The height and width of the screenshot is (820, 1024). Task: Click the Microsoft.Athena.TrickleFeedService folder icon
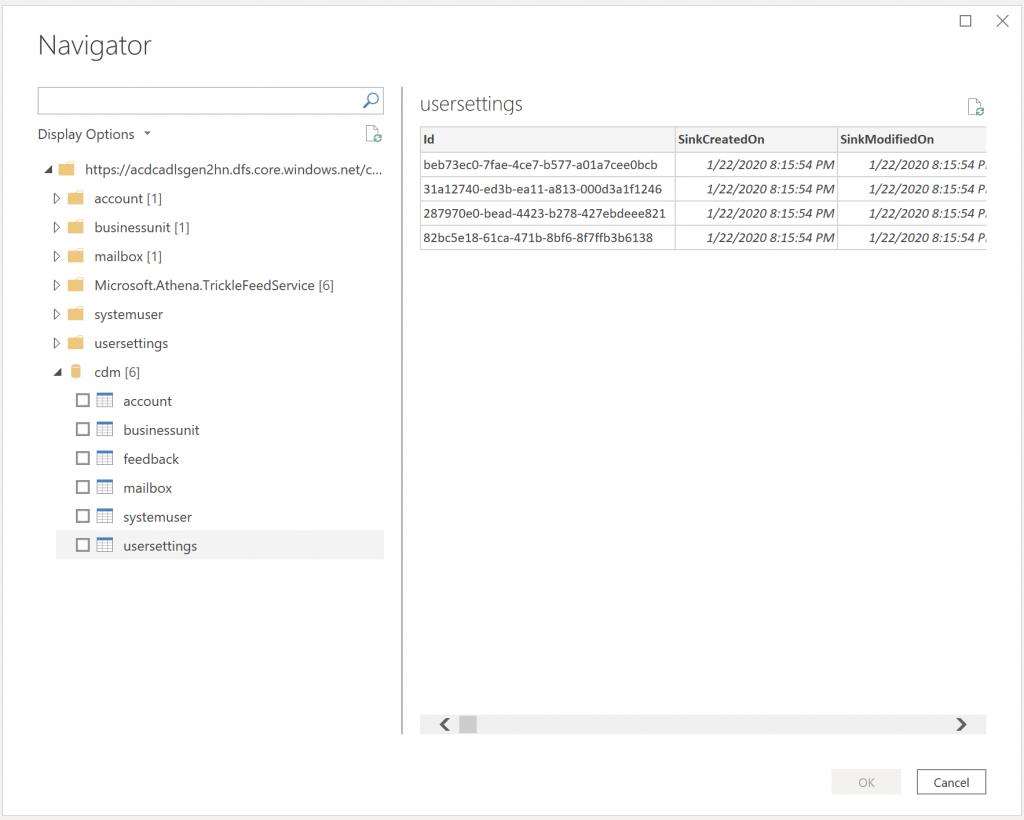tap(76, 285)
